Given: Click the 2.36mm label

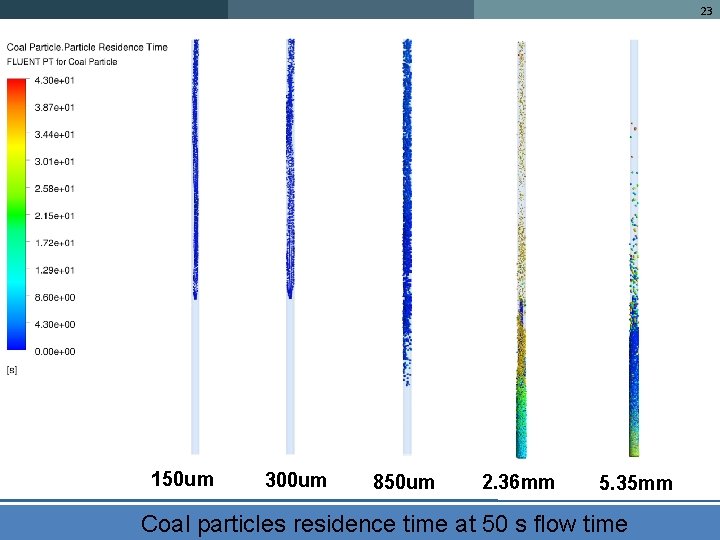Looking at the screenshot, I should pyautogui.click(x=518, y=482).
